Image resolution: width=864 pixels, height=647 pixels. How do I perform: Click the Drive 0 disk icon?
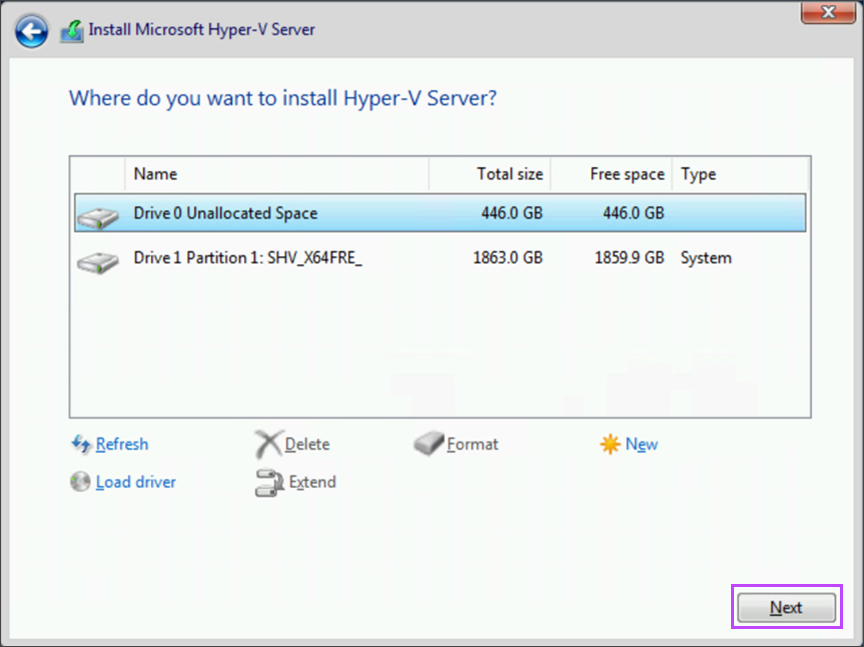[x=97, y=214]
